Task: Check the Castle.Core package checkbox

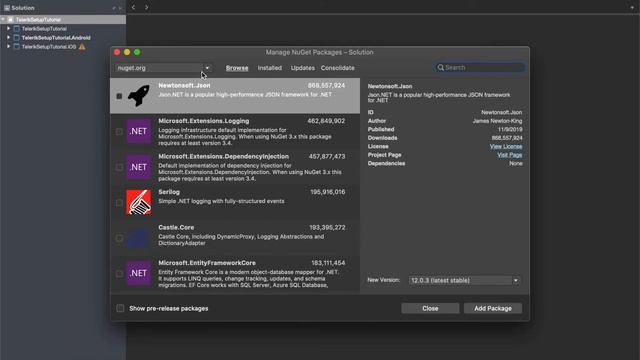Action: [119, 238]
